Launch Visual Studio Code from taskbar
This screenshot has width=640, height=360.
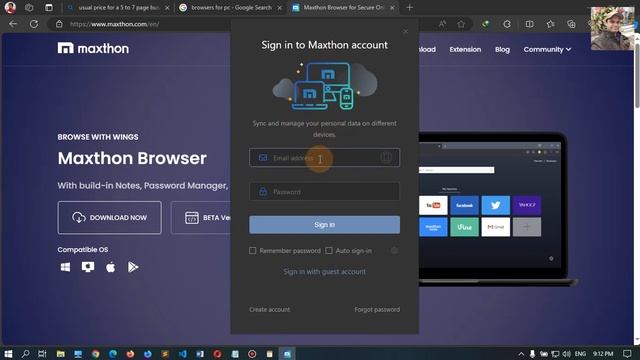click(x=182, y=354)
